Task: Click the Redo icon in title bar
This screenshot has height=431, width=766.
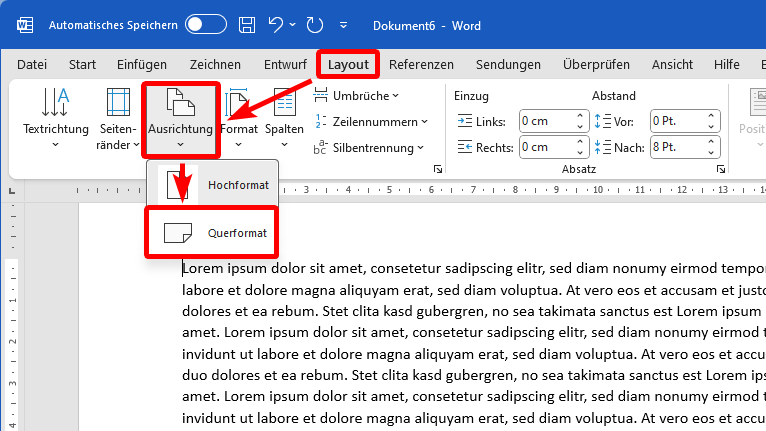Action: (314, 24)
